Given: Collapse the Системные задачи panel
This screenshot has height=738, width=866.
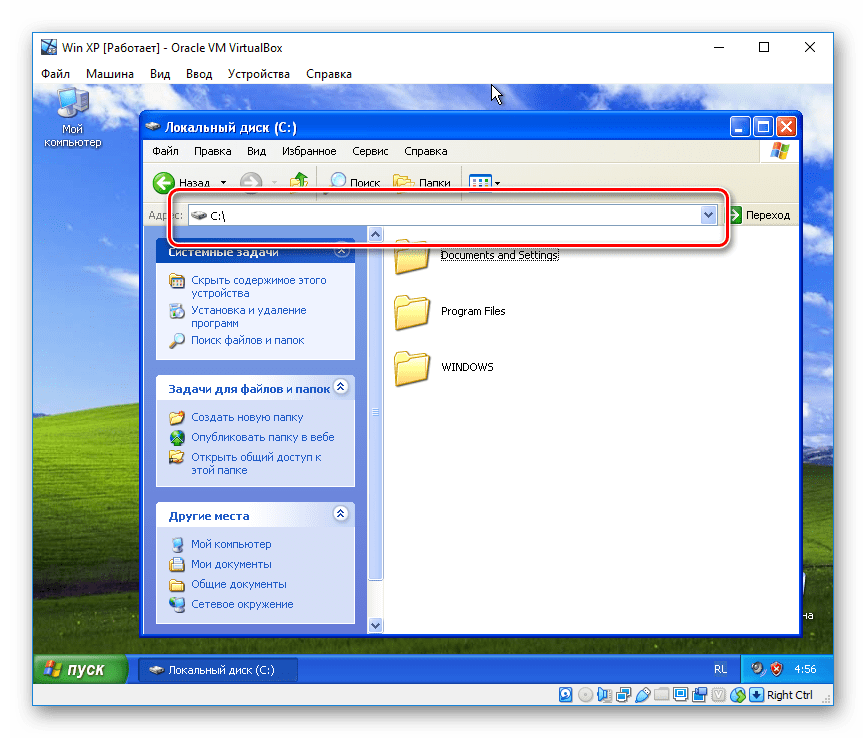Looking at the screenshot, I should [x=342, y=251].
